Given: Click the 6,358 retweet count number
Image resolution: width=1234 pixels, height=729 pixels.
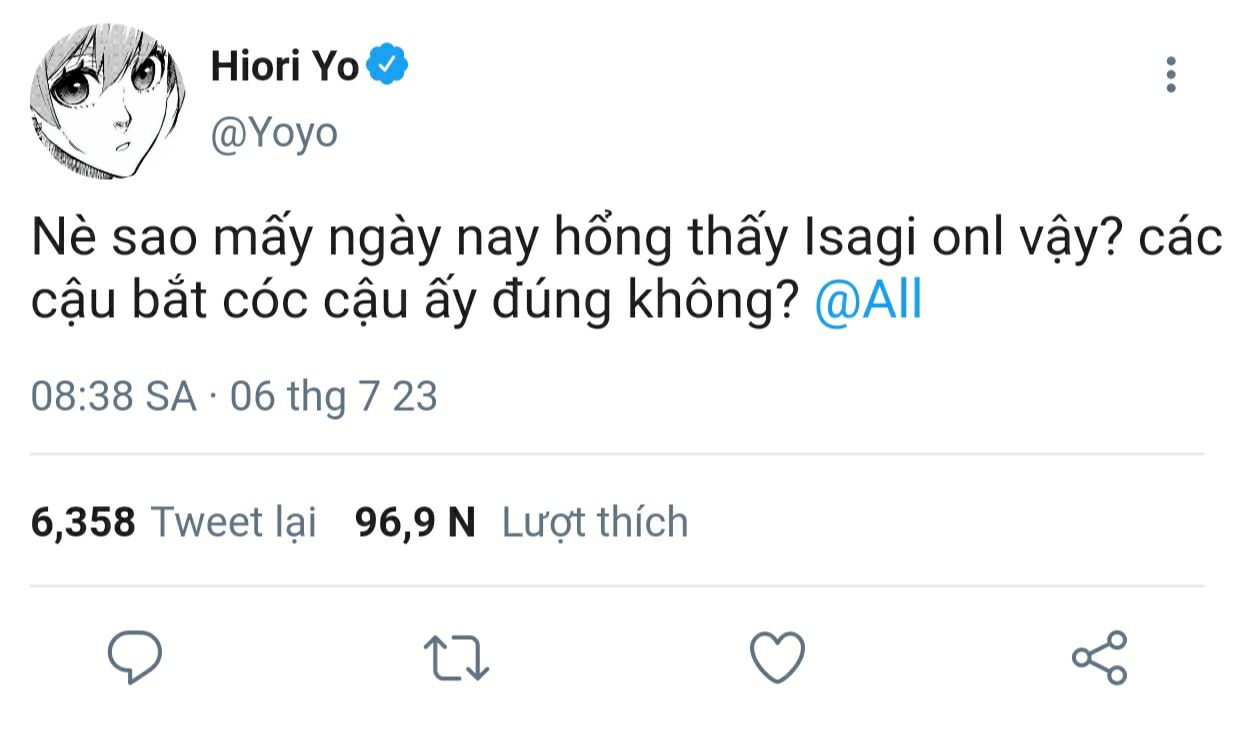Looking at the screenshot, I should (83, 522).
